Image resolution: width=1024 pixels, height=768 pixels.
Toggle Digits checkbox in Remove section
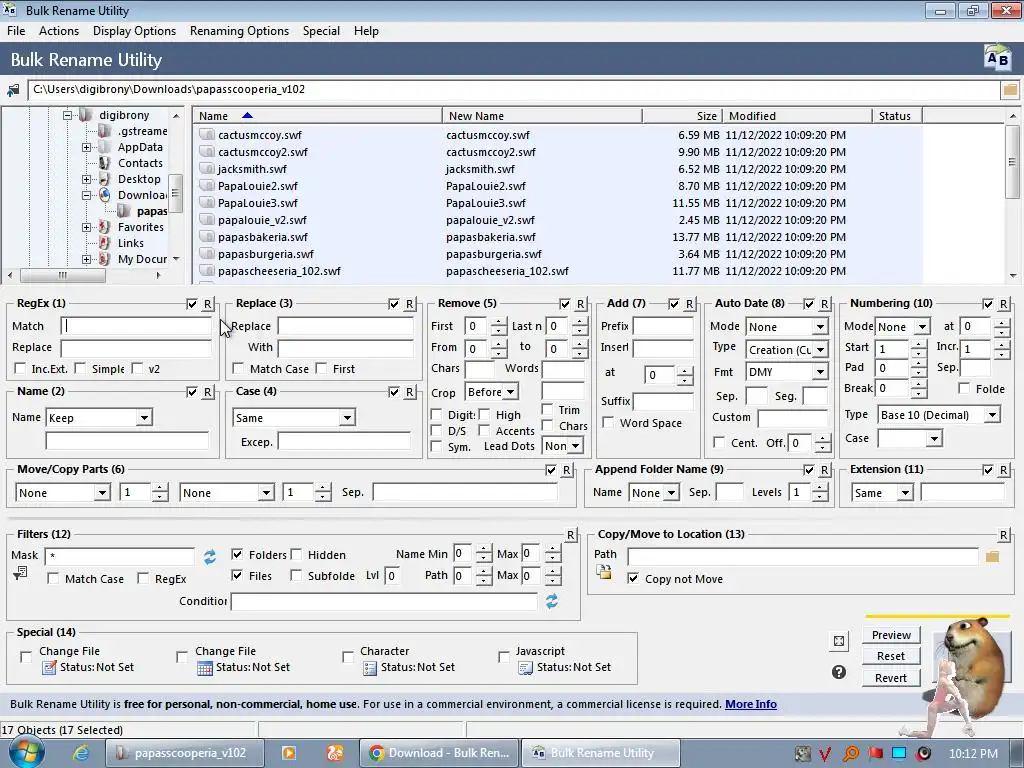(436, 415)
